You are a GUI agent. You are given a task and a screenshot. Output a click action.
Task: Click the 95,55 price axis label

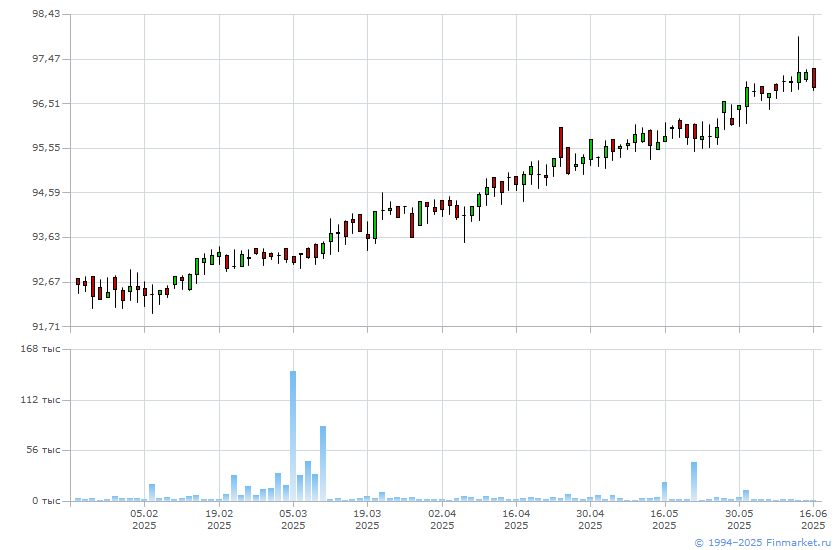pos(46,148)
